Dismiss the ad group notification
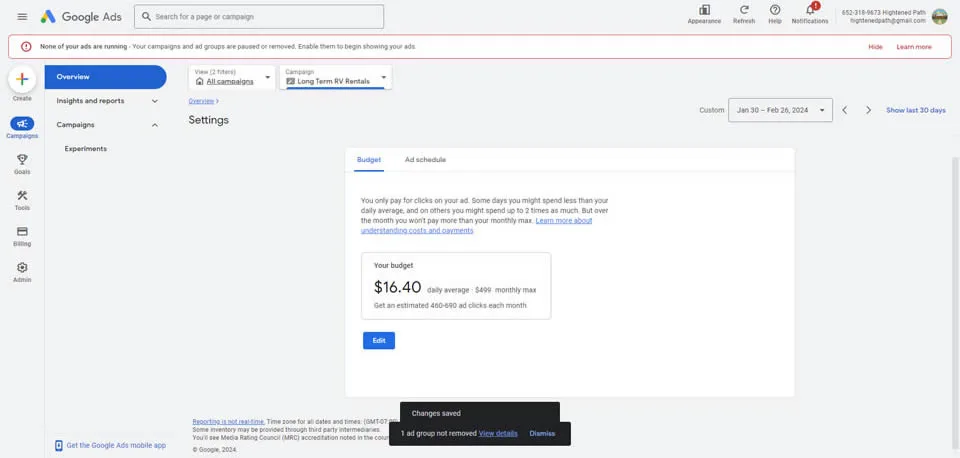960x458 pixels. tap(542, 434)
